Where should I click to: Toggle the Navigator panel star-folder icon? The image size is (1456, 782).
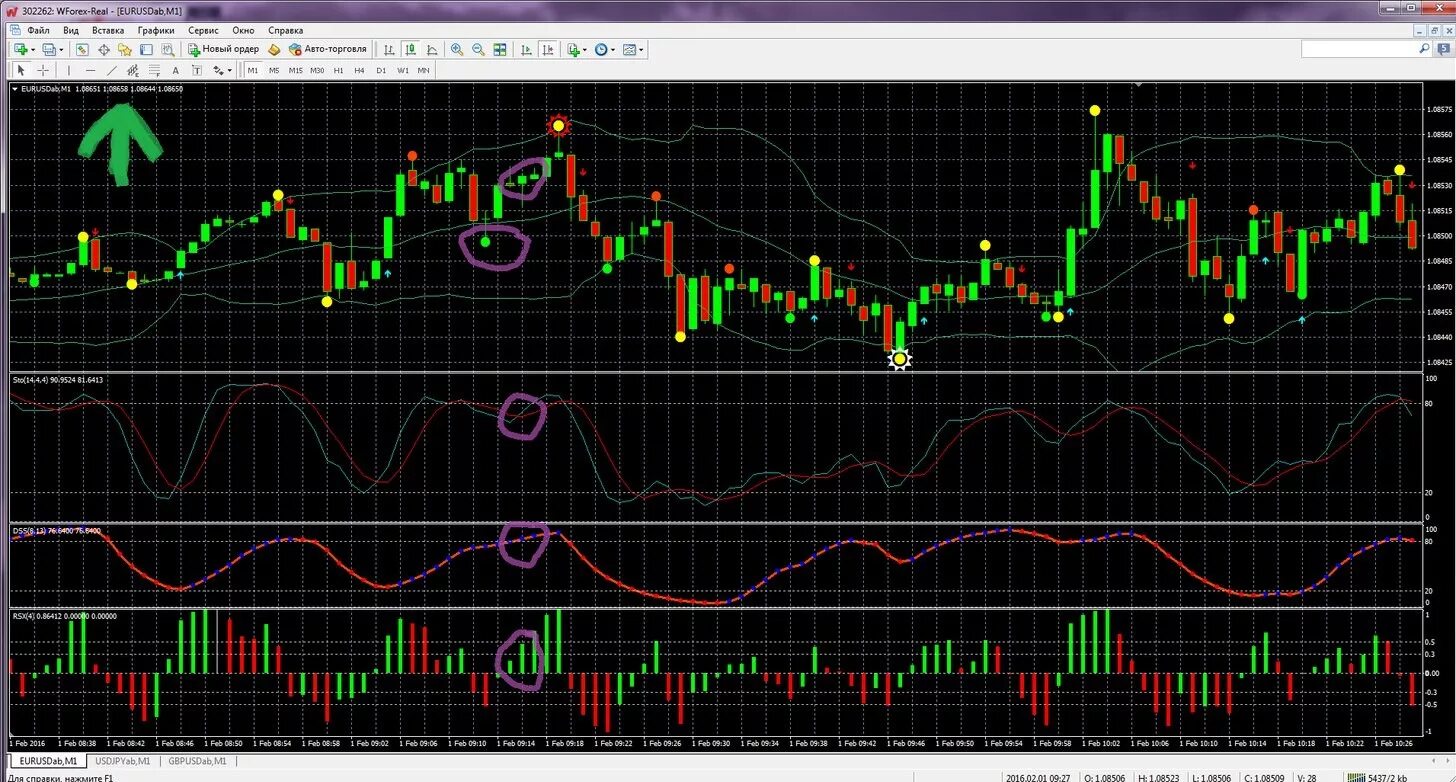click(125, 49)
